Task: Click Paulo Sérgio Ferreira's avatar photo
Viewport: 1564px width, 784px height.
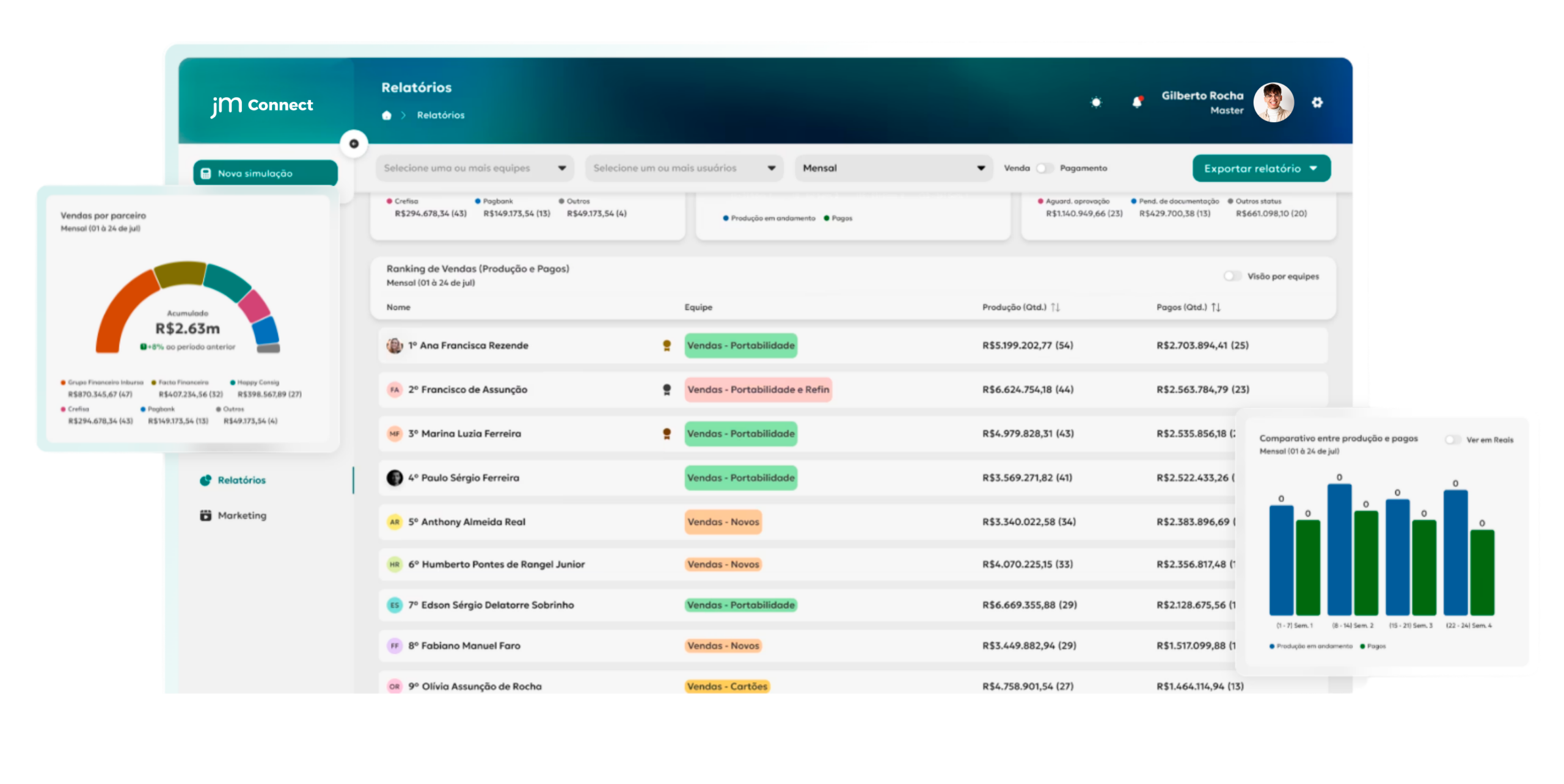Action: click(x=395, y=477)
